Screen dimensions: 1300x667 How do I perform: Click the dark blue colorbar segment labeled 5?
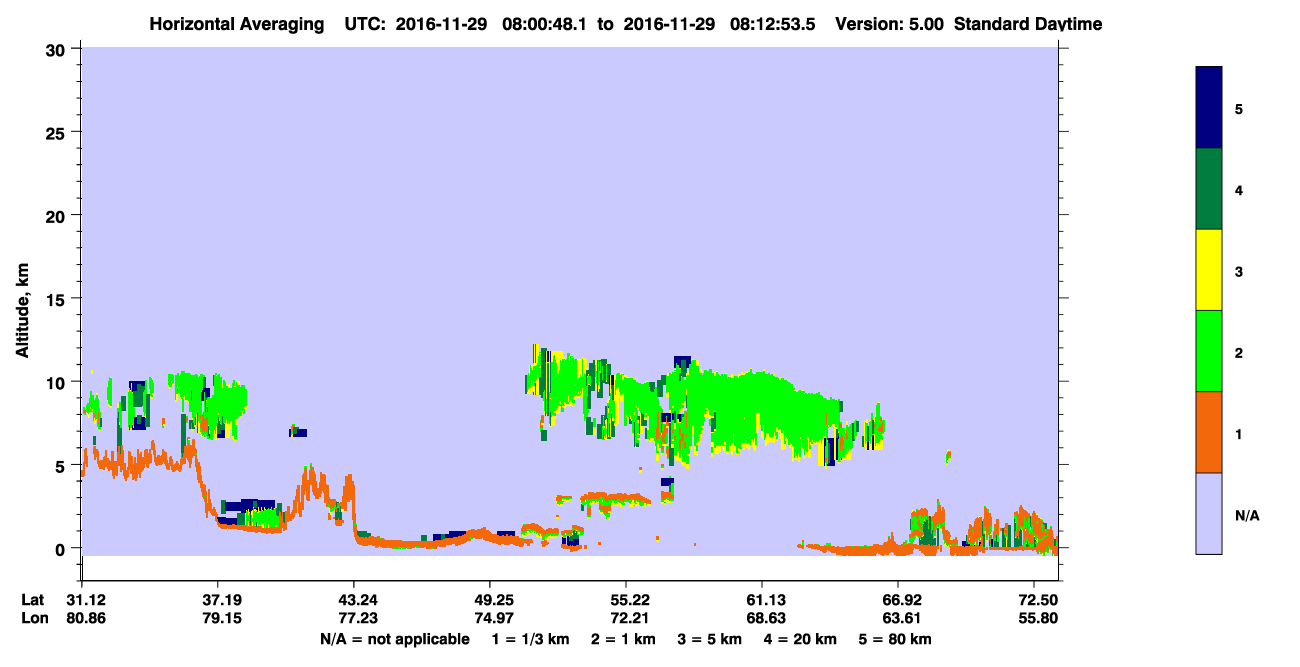point(1209,108)
